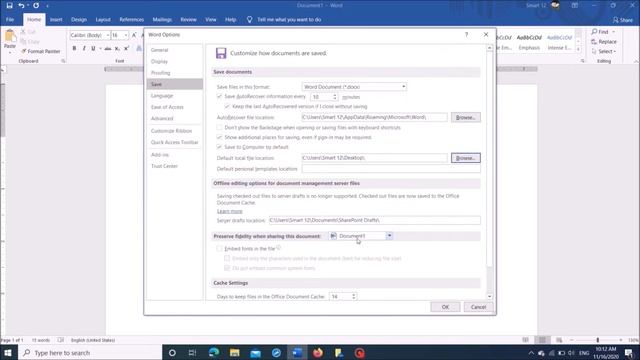Click the Format Painter brush icon
This screenshot has height=360, width=640.
click(x=24, y=51)
